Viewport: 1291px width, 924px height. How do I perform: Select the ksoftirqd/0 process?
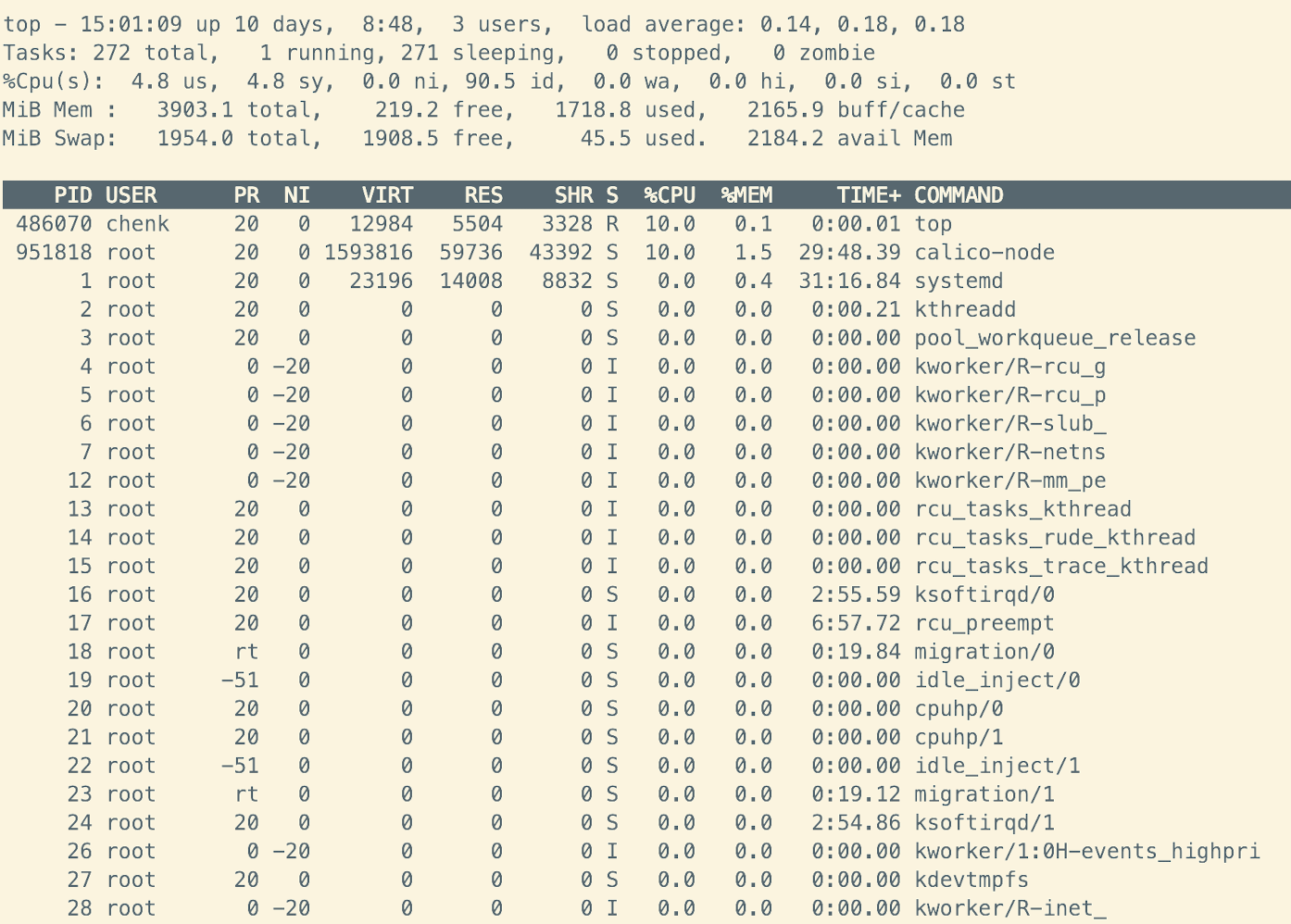click(984, 595)
